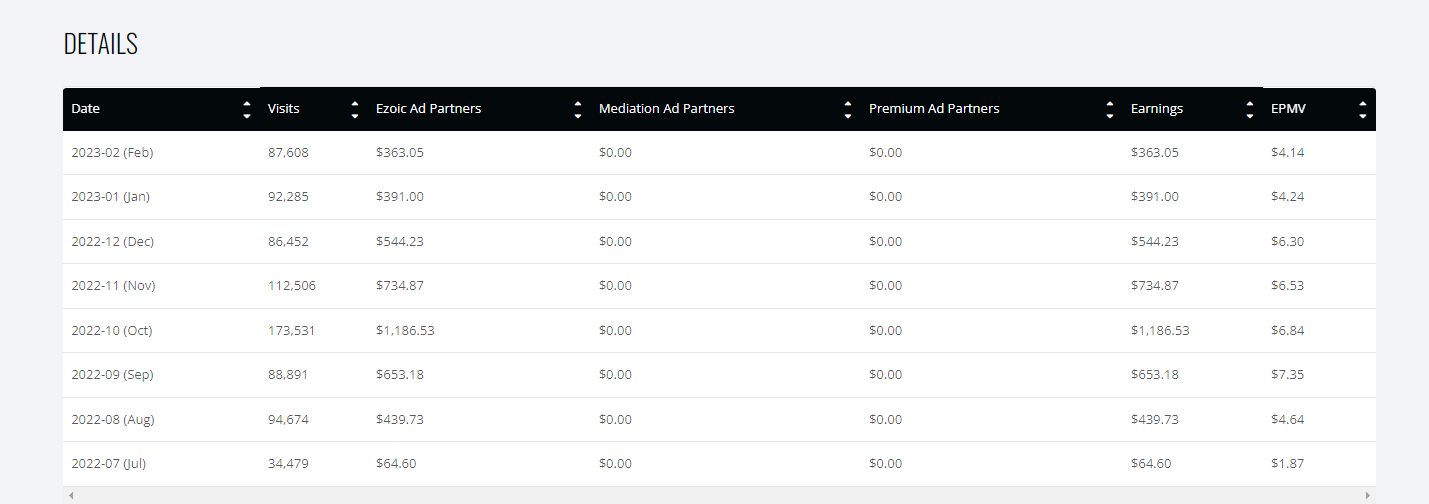Select the Earnings column header label
1429x504 pixels.
[x=1157, y=109]
